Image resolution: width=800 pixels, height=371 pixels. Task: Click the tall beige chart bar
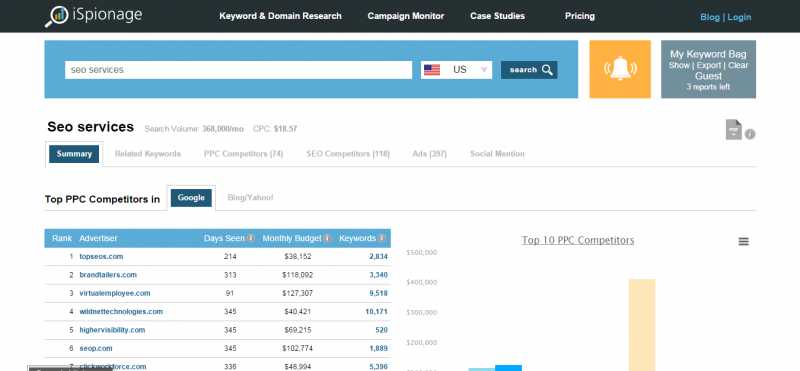(x=642, y=325)
